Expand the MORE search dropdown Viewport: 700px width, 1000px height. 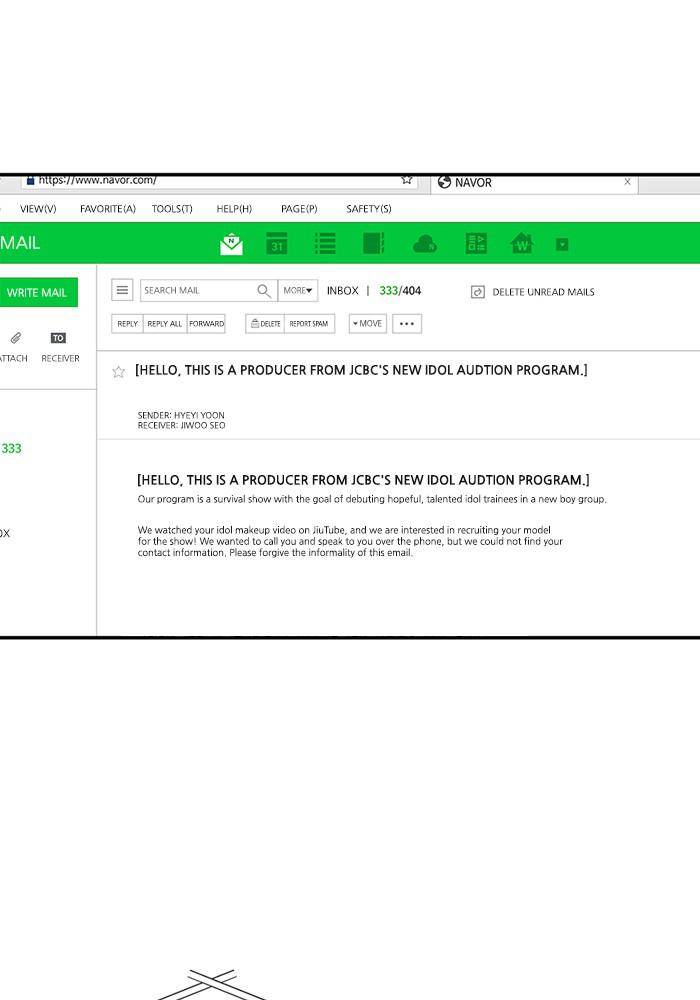(x=298, y=291)
